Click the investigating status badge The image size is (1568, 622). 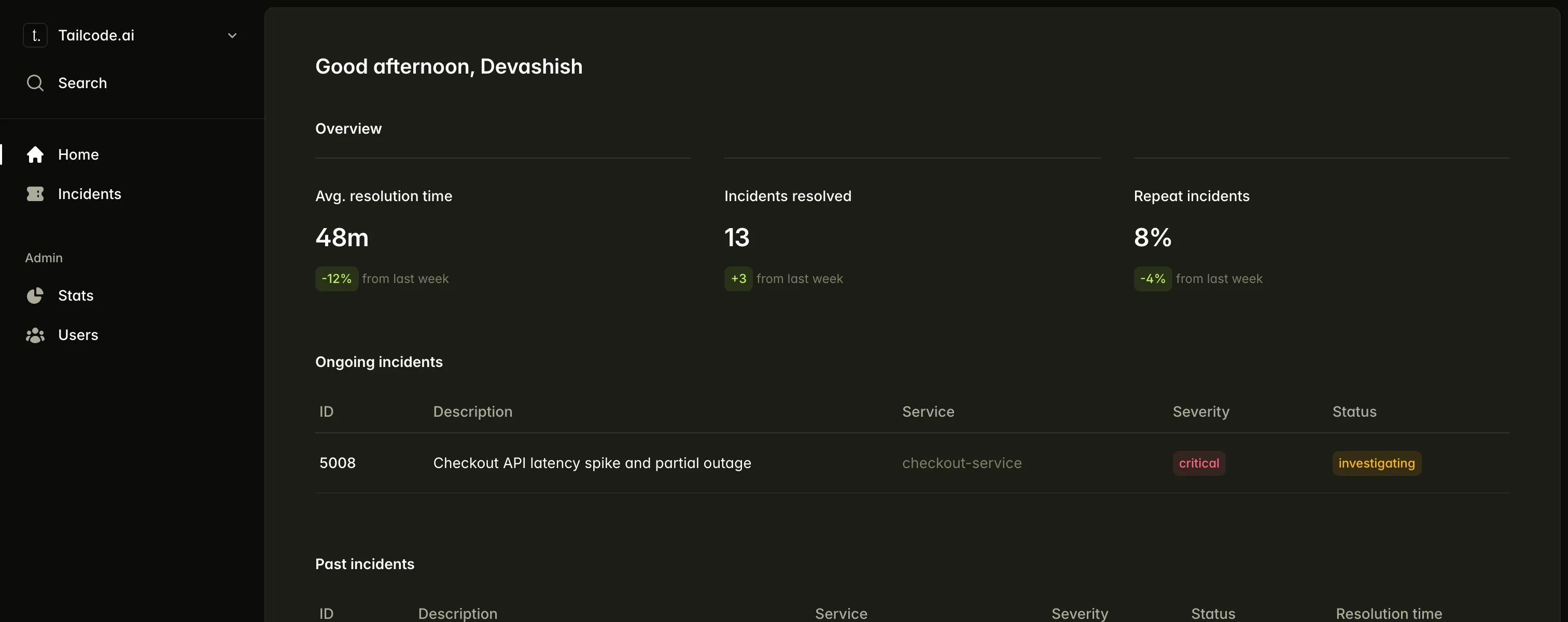click(1376, 463)
